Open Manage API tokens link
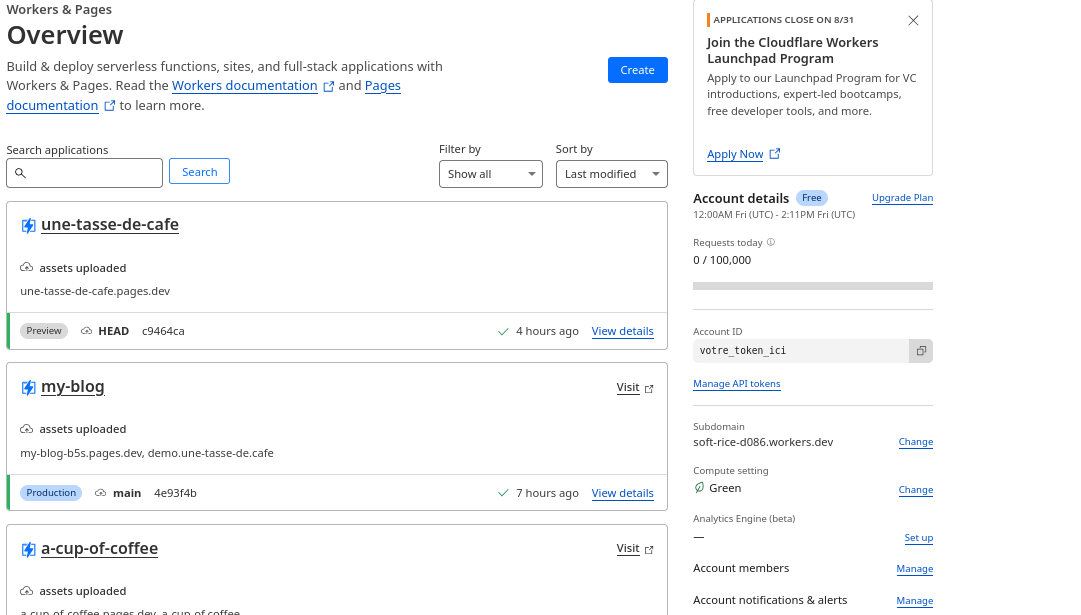Viewport: 1081px width, 615px height. (737, 384)
